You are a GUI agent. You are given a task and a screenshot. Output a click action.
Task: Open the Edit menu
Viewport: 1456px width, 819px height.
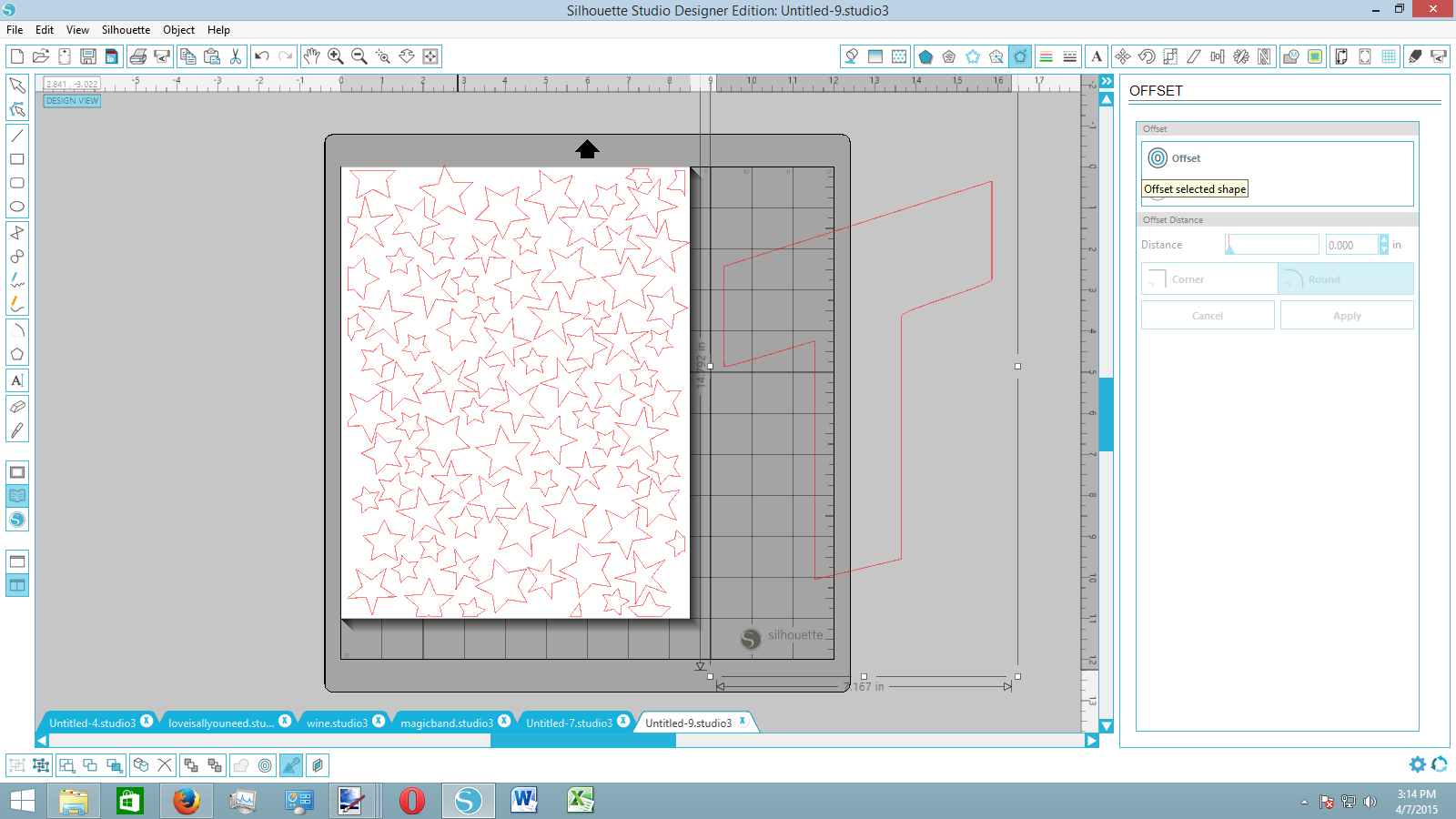click(45, 30)
